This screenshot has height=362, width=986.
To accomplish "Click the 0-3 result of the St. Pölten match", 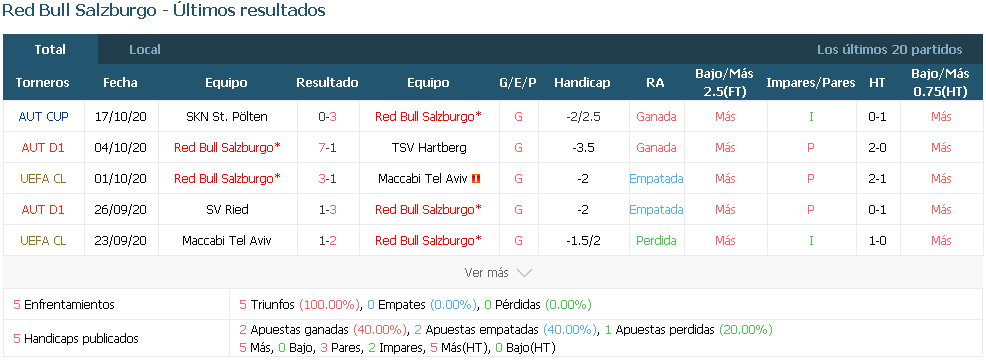I will pos(328,116).
